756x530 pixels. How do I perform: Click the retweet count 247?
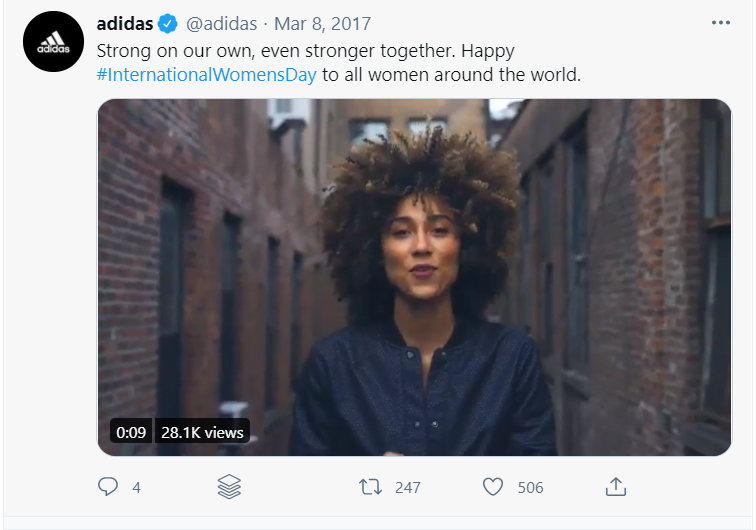[408, 488]
